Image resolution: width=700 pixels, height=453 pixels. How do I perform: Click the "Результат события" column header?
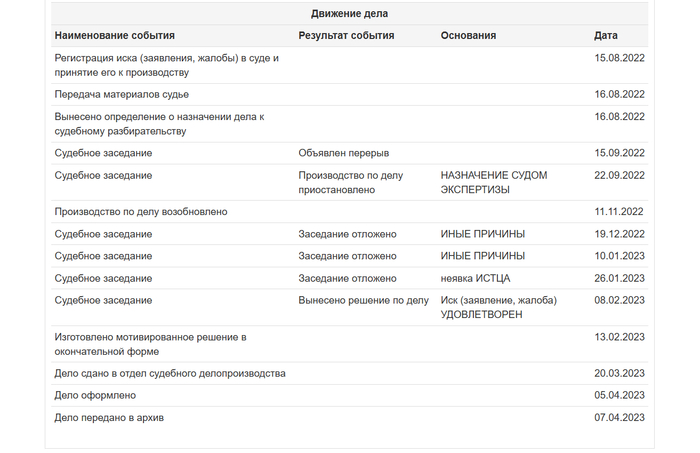pyautogui.click(x=346, y=36)
